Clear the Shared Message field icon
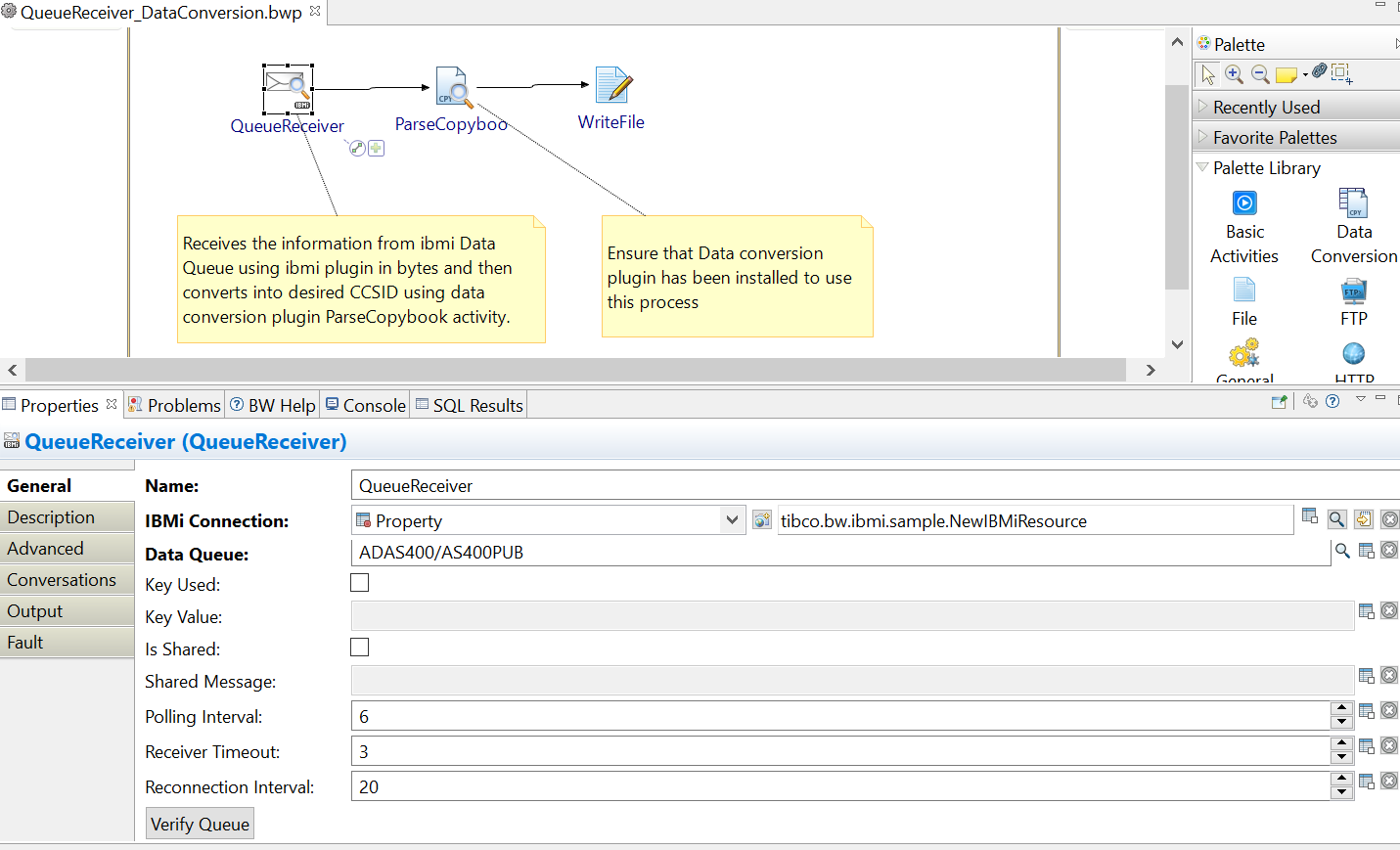The width and height of the screenshot is (1400, 850). 1389,675
